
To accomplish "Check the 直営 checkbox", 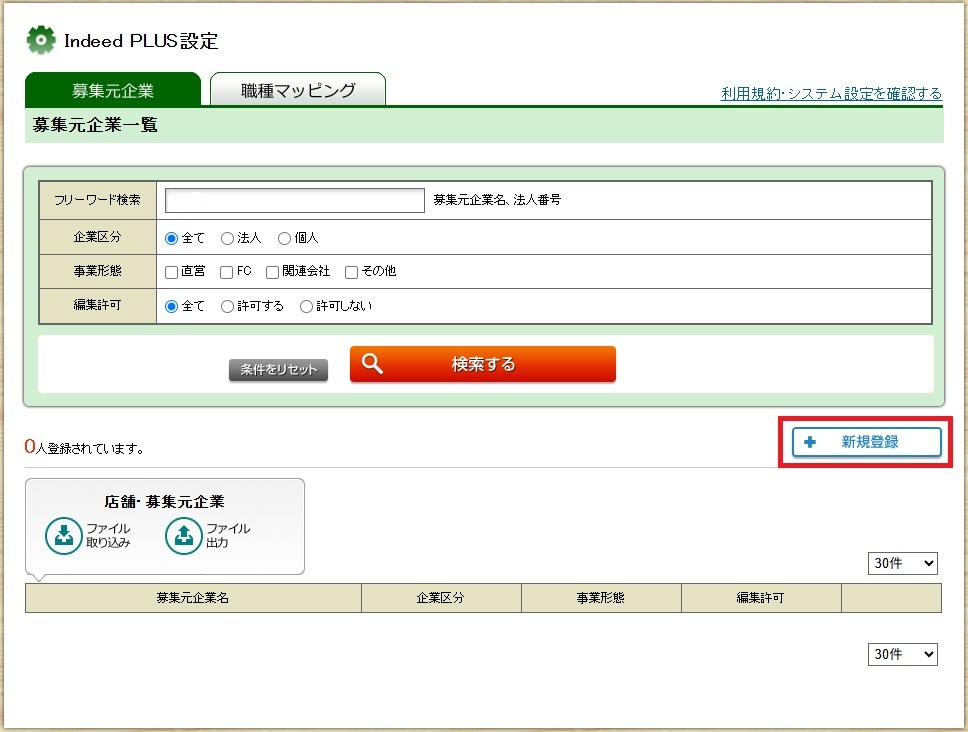I will (172, 272).
